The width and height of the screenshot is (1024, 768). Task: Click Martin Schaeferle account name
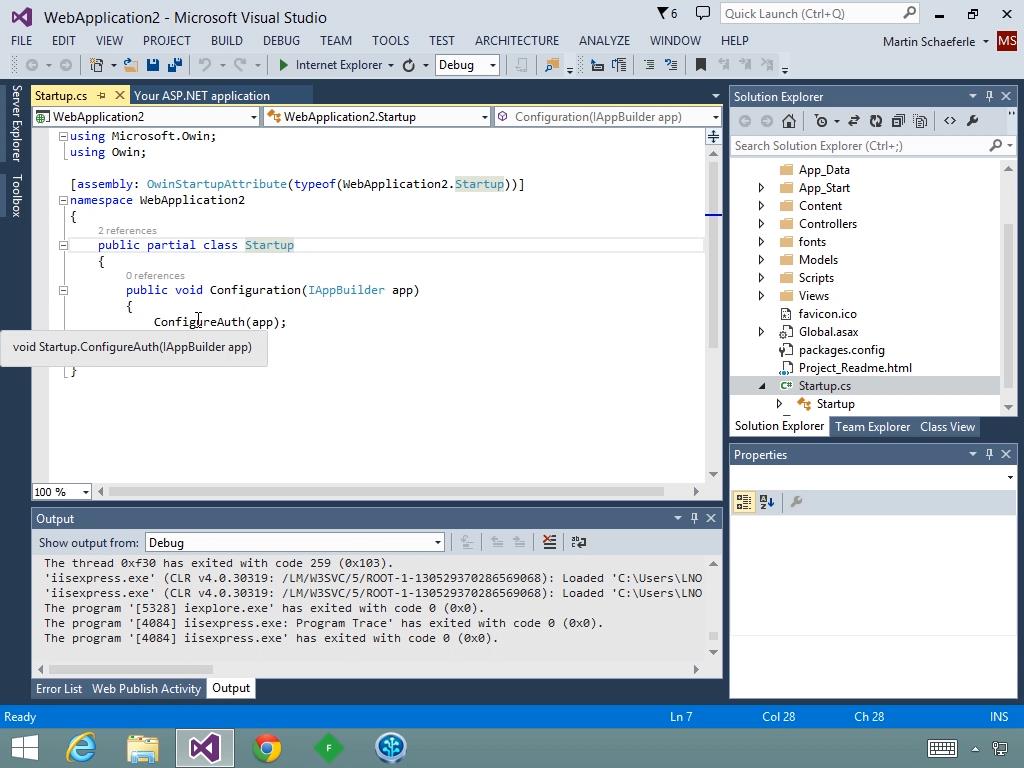click(929, 41)
